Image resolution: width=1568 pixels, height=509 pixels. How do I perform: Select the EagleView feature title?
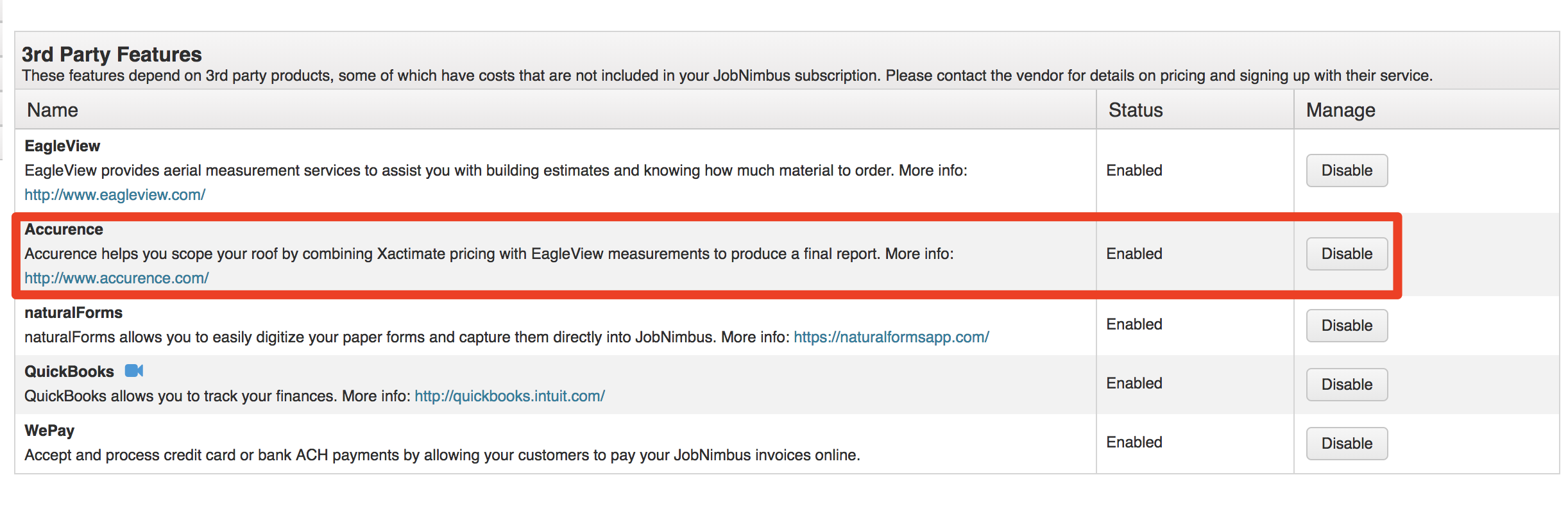click(x=62, y=146)
